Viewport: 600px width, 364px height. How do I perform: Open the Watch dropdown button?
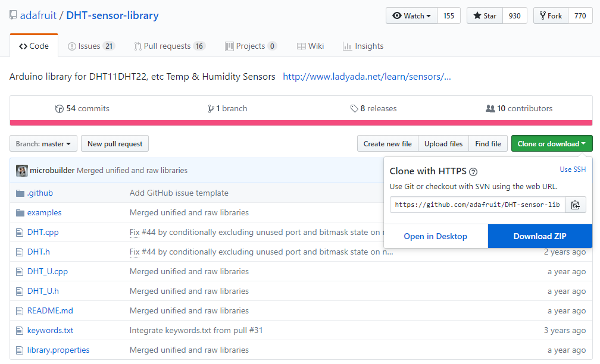tap(411, 16)
